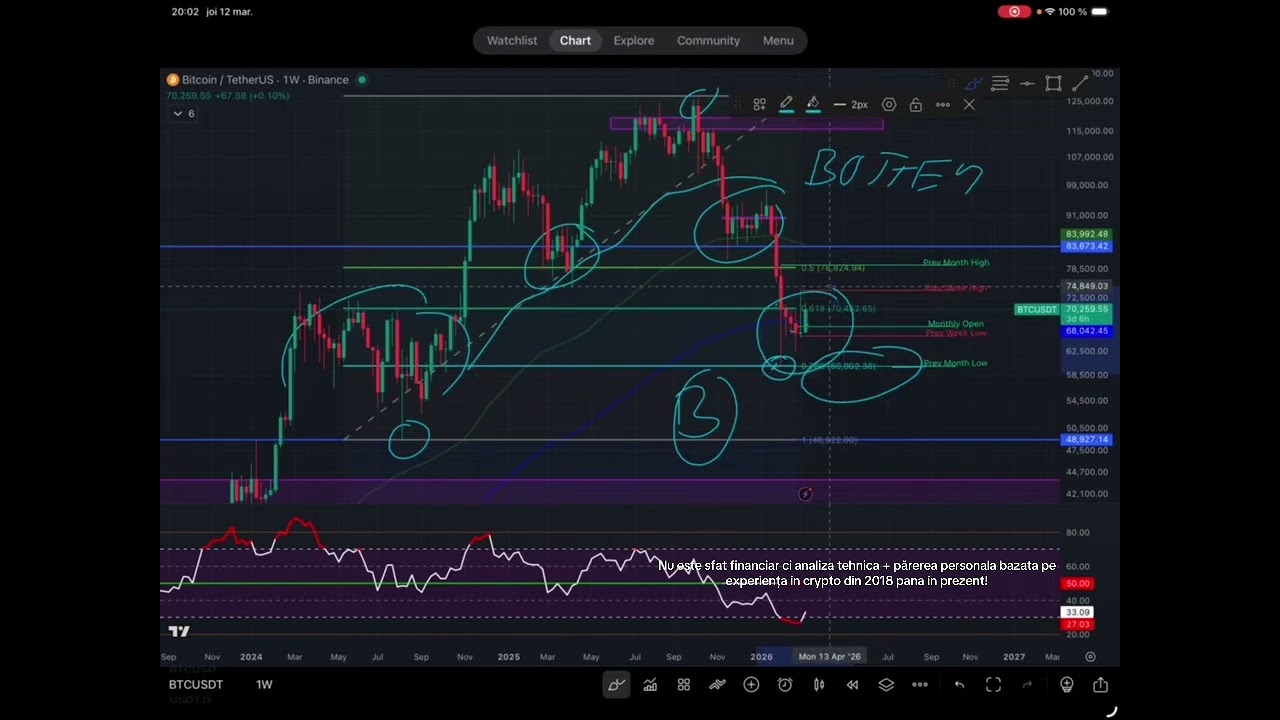Open the compare symbols wavy-lines icon
Viewport: 1280px width, 720px height.
point(717,685)
